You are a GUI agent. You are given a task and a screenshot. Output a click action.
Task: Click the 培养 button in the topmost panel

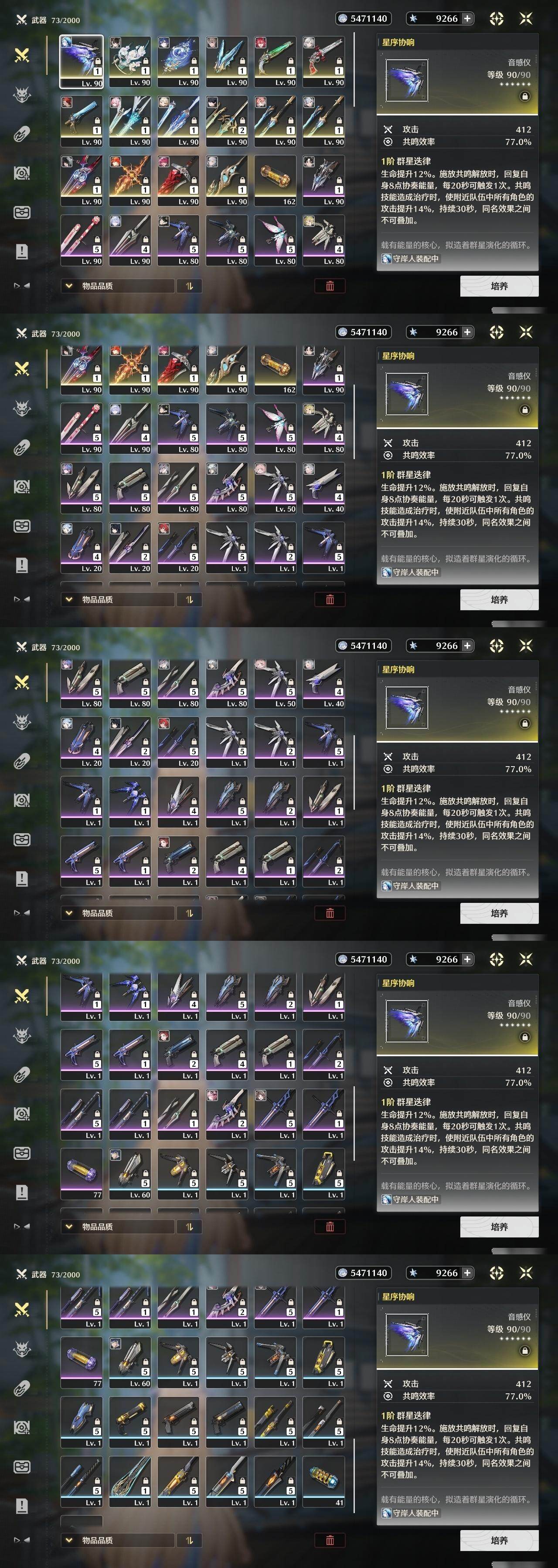point(499,286)
